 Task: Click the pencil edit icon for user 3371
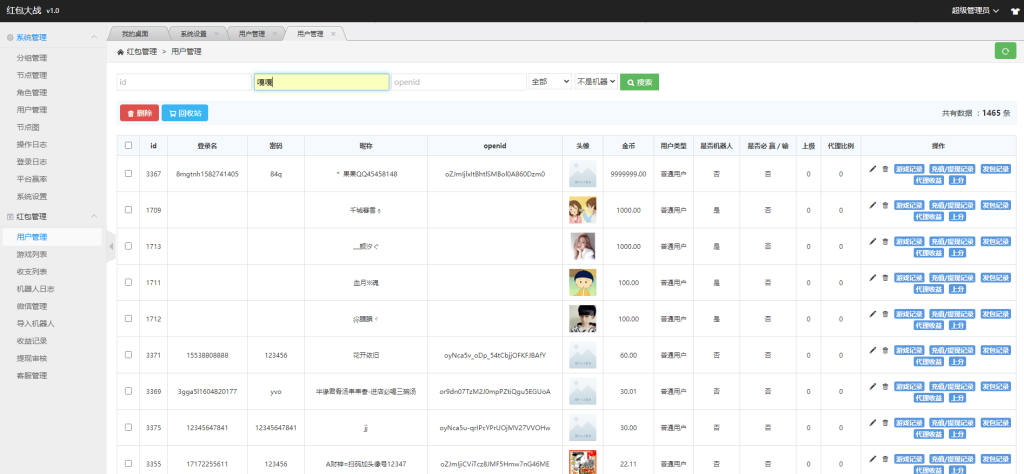(x=872, y=350)
